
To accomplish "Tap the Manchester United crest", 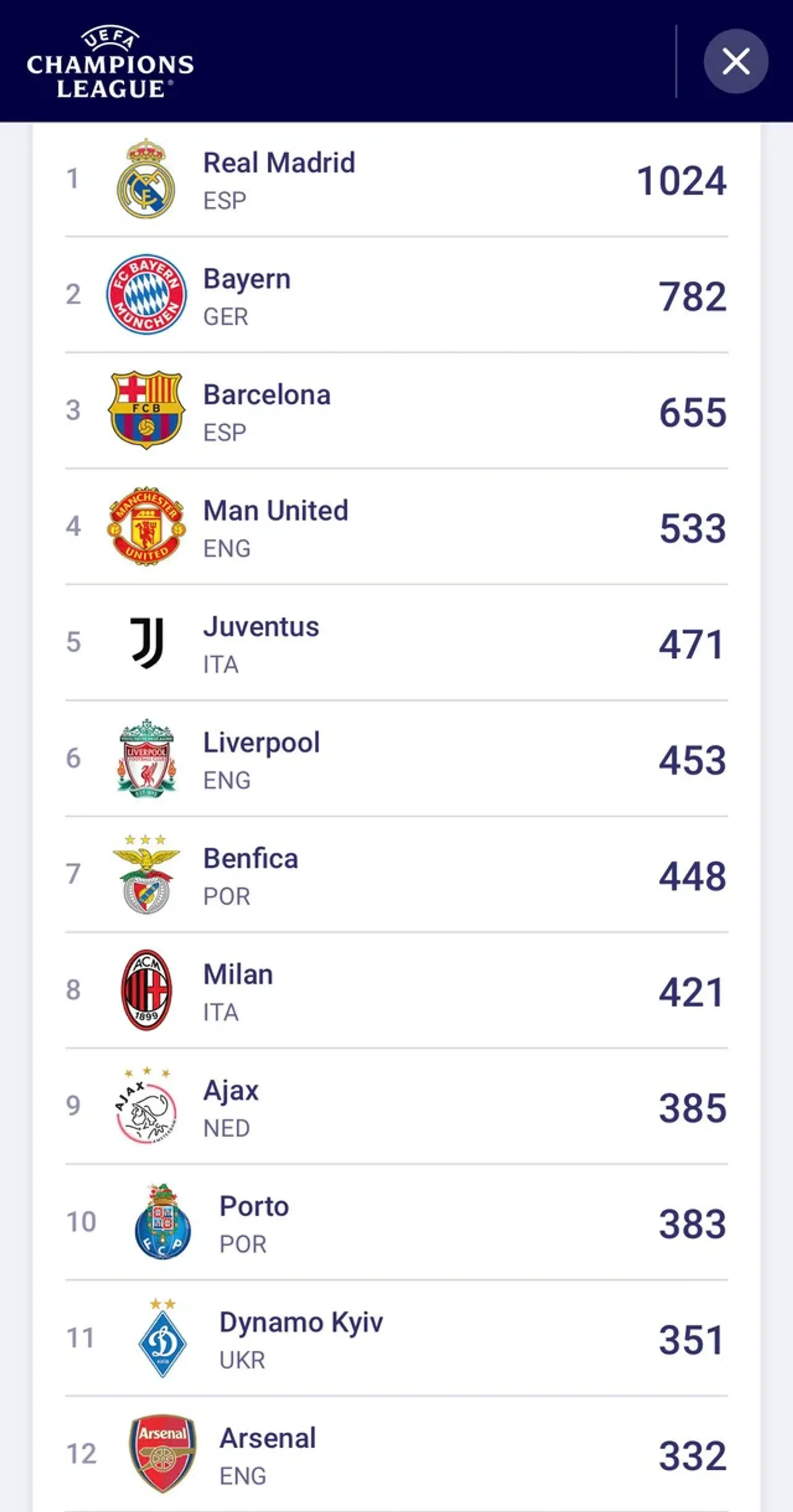I will click(x=146, y=526).
